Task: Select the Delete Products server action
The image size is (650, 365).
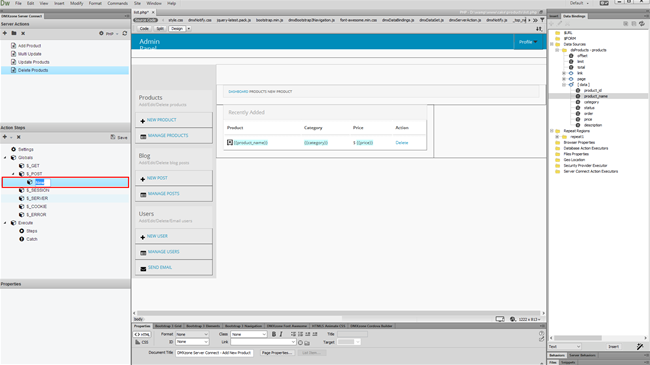Action: tap(65, 70)
